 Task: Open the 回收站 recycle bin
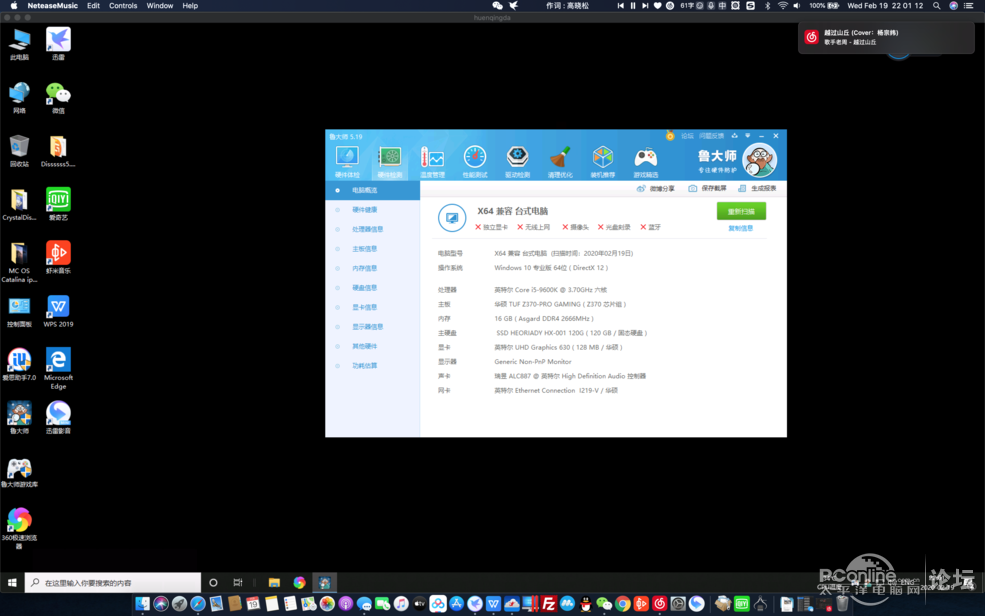click(19, 151)
